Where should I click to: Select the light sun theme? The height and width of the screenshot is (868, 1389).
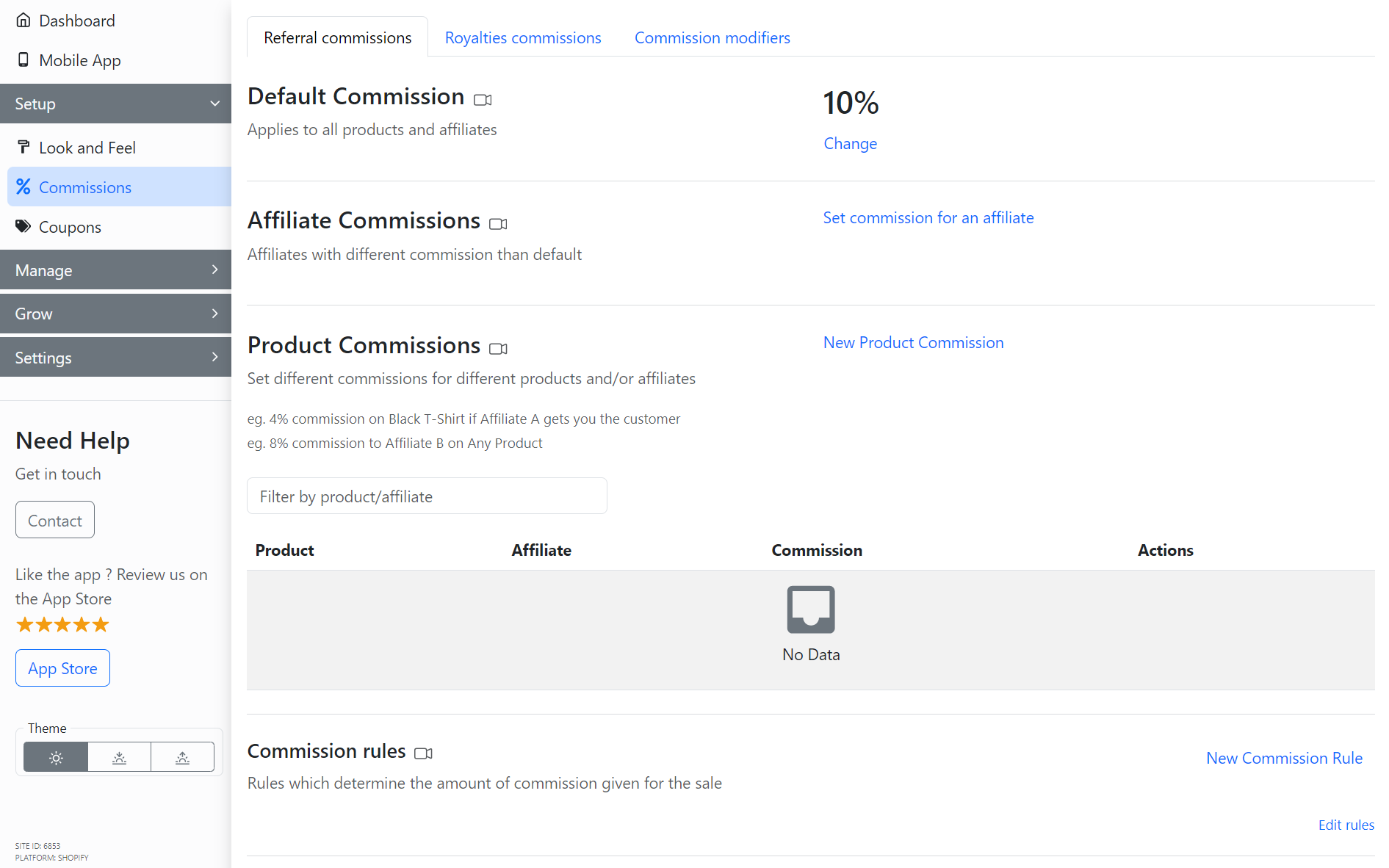click(x=56, y=757)
